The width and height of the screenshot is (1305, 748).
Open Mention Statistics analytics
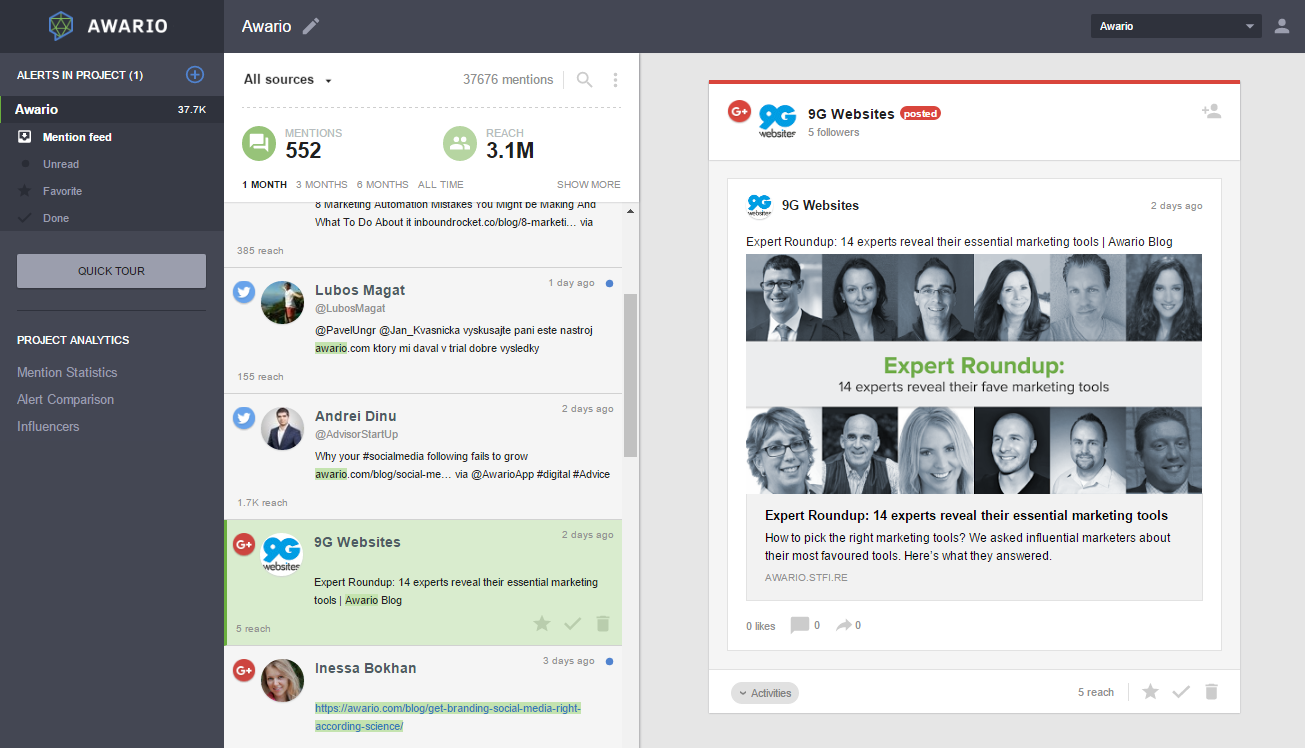coord(67,372)
